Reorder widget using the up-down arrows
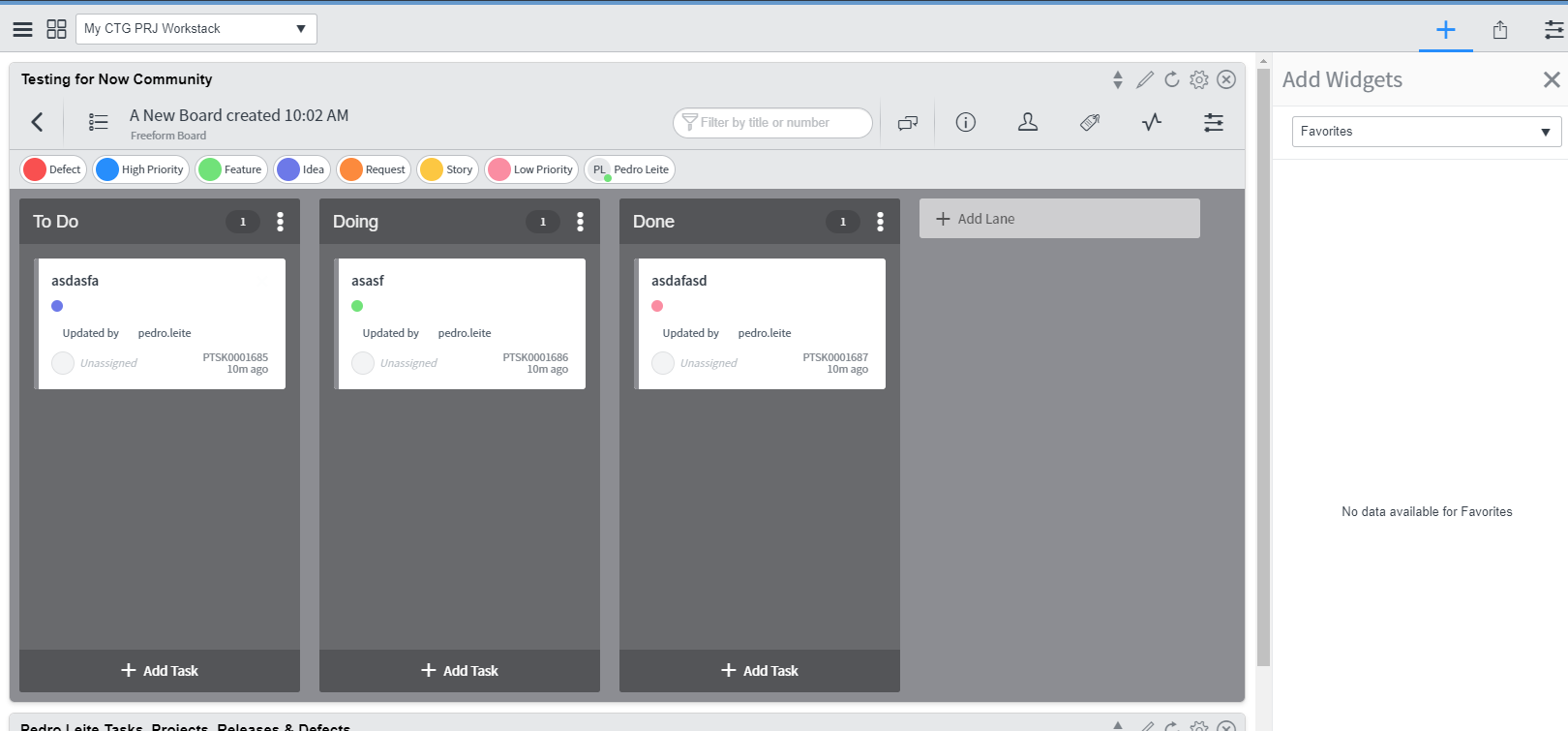The height and width of the screenshot is (731, 1568). click(1118, 79)
